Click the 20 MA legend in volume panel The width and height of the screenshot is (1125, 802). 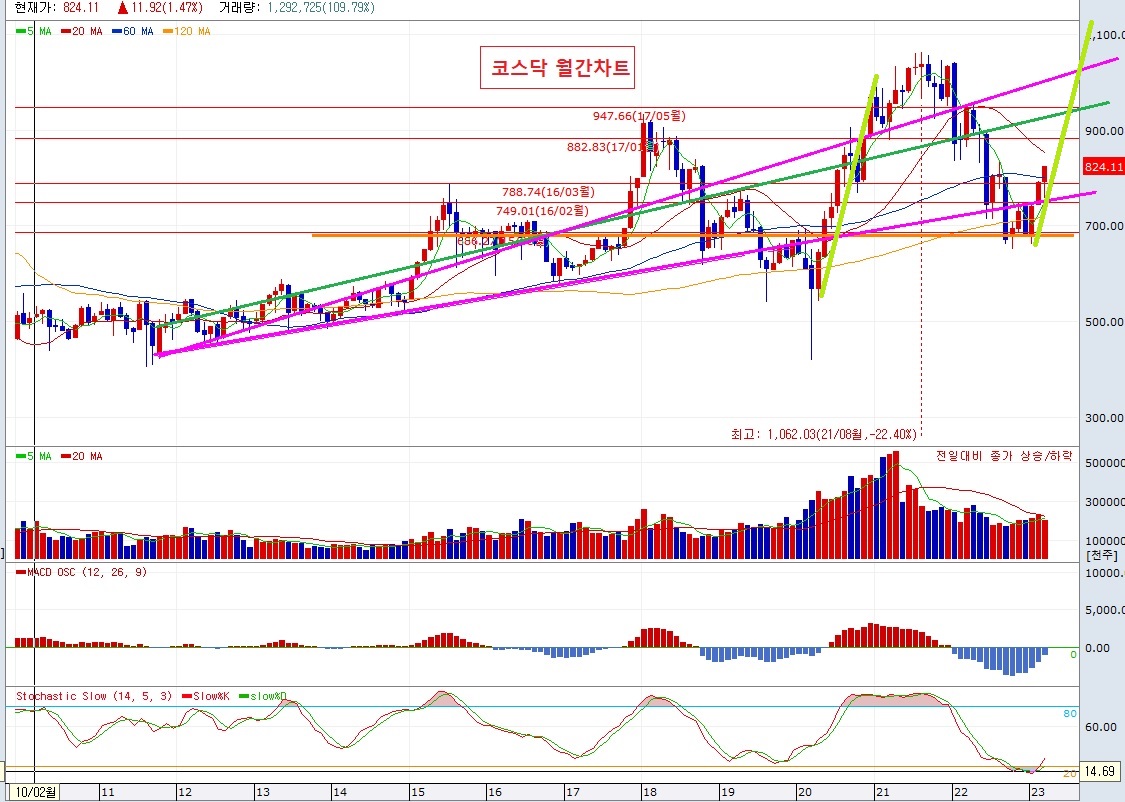click(82, 456)
